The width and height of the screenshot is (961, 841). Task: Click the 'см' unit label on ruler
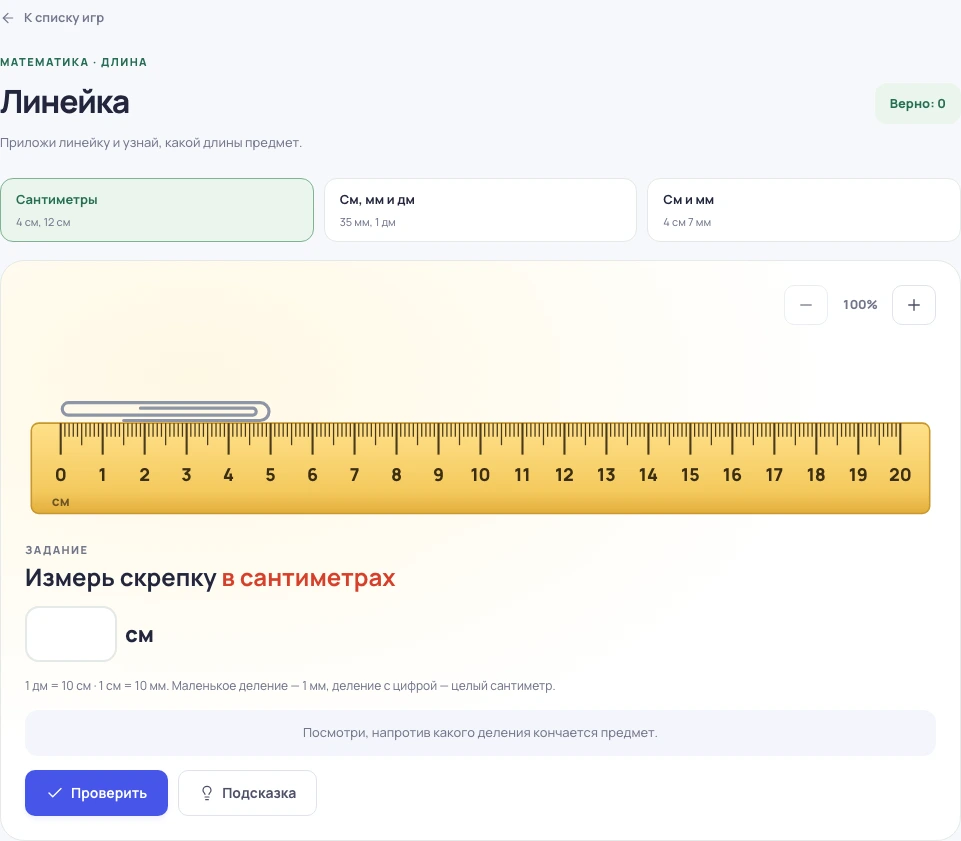(x=61, y=502)
